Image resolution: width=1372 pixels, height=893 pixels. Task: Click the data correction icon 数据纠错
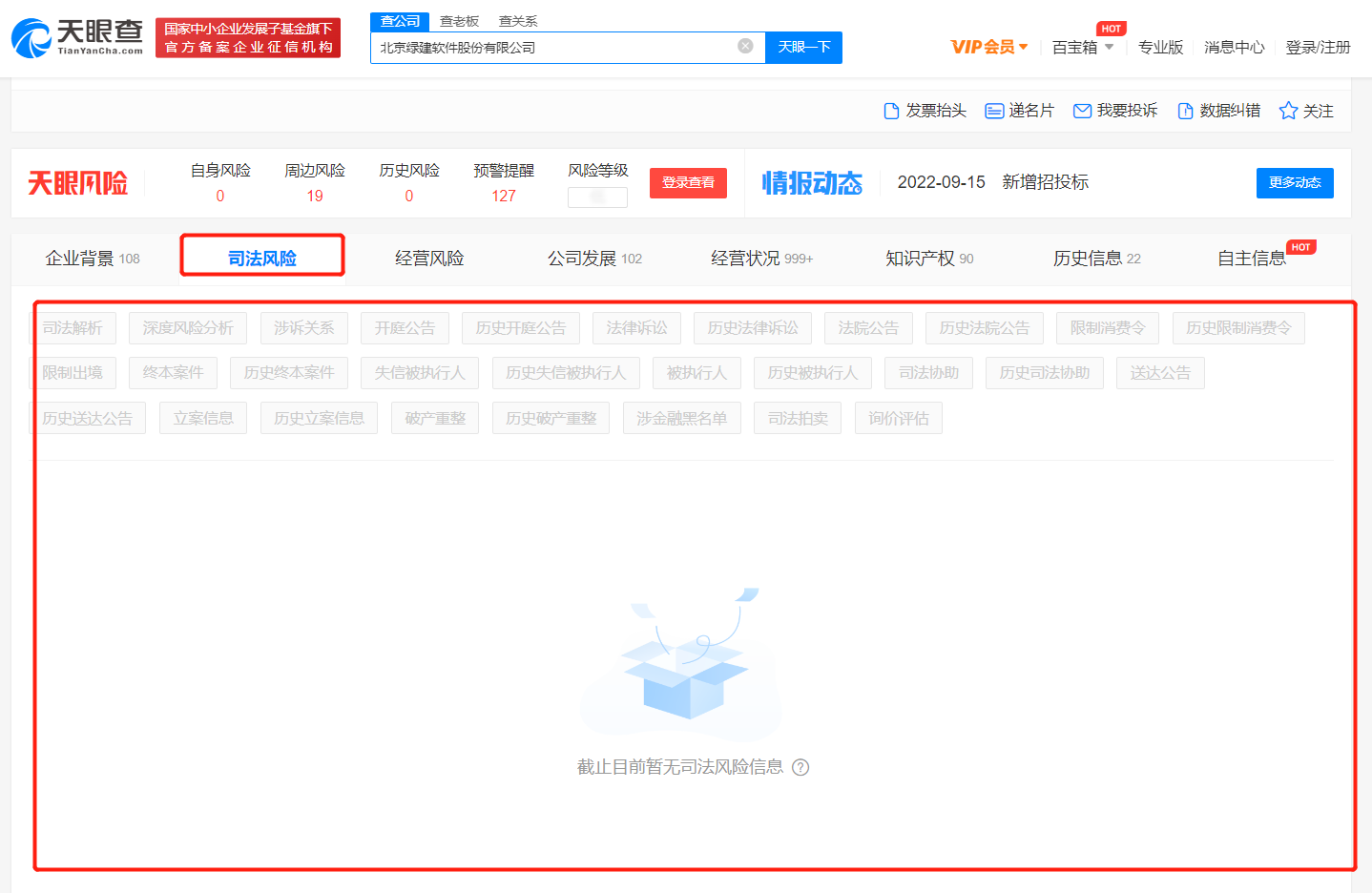coord(1185,111)
